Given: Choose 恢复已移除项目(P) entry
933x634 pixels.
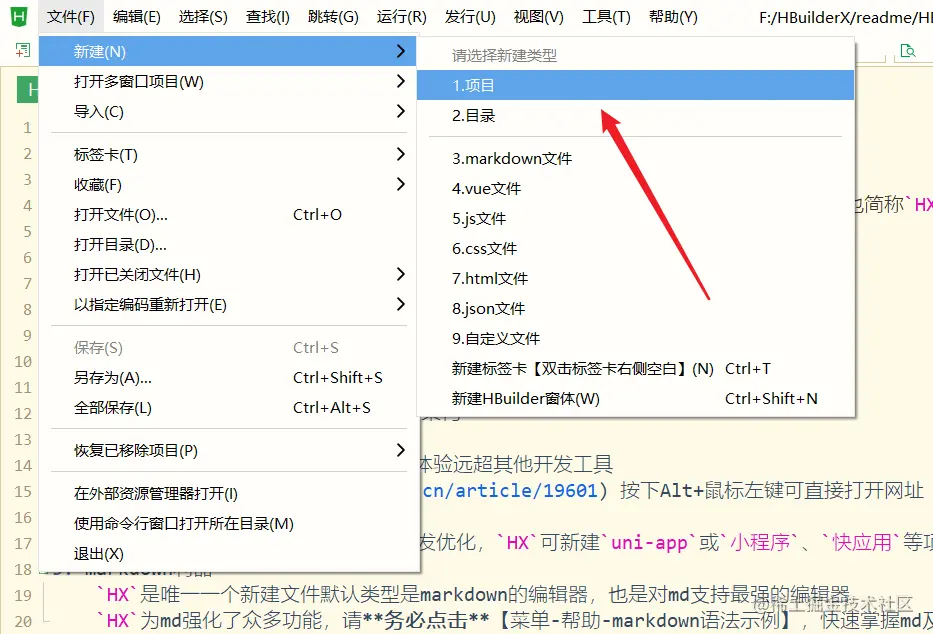Looking at the screenshot, I should [x=228, y=450].
